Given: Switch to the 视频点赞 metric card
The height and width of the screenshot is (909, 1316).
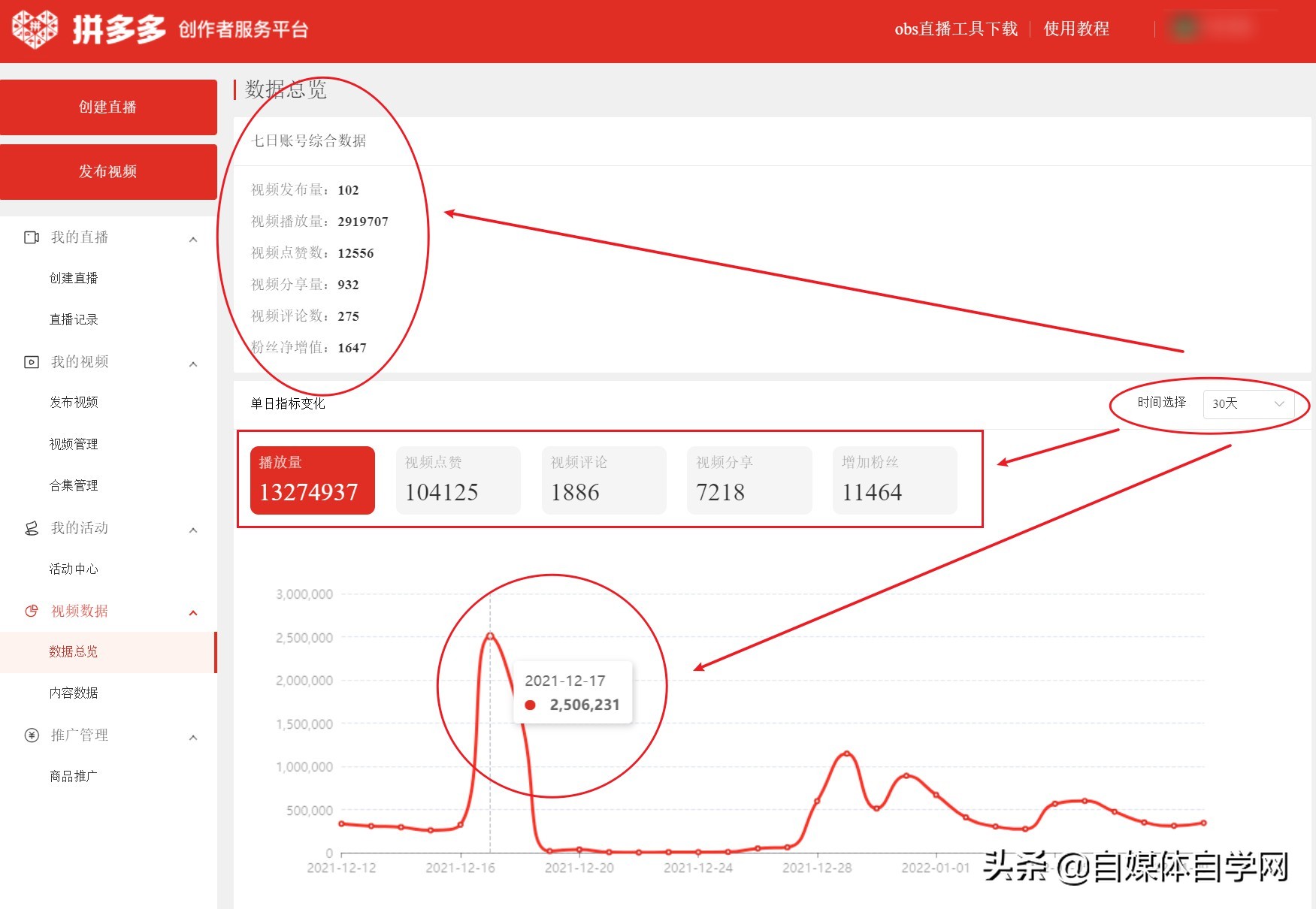Looking at the screenshot, I should (x=458, y=479).
